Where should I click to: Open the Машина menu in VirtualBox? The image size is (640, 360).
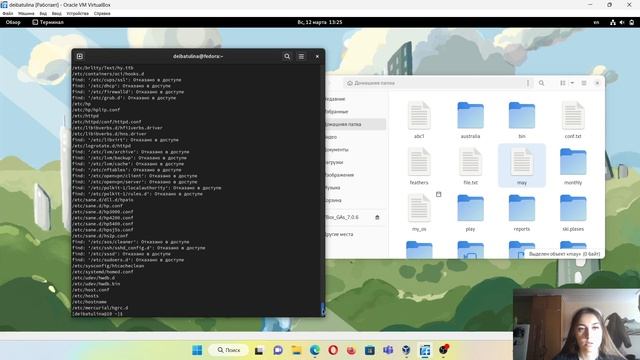point(26,13)
